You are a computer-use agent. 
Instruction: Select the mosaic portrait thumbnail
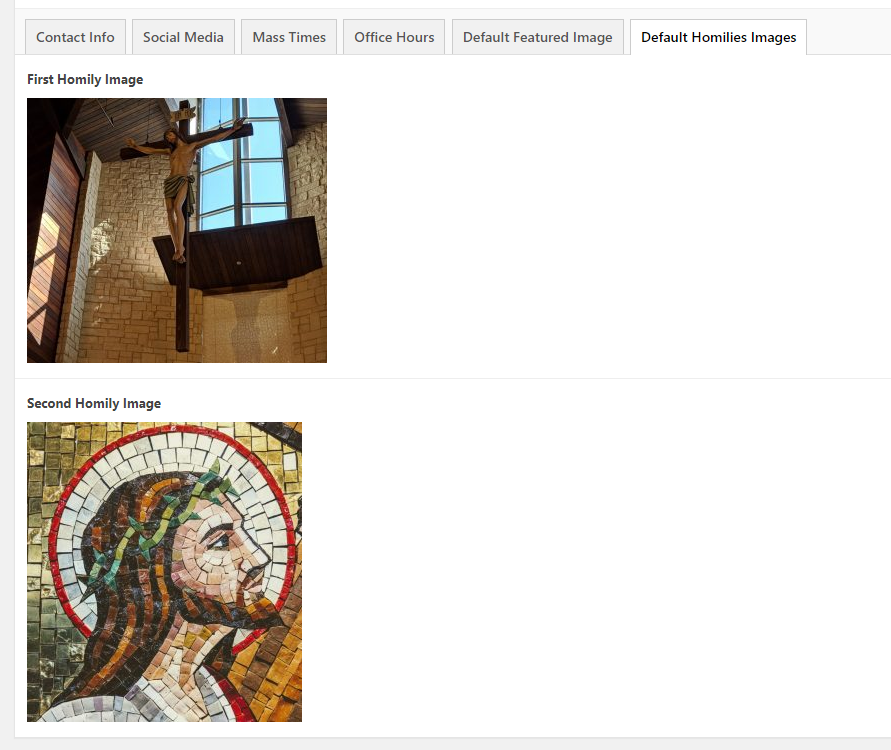(x=164, y=571)
